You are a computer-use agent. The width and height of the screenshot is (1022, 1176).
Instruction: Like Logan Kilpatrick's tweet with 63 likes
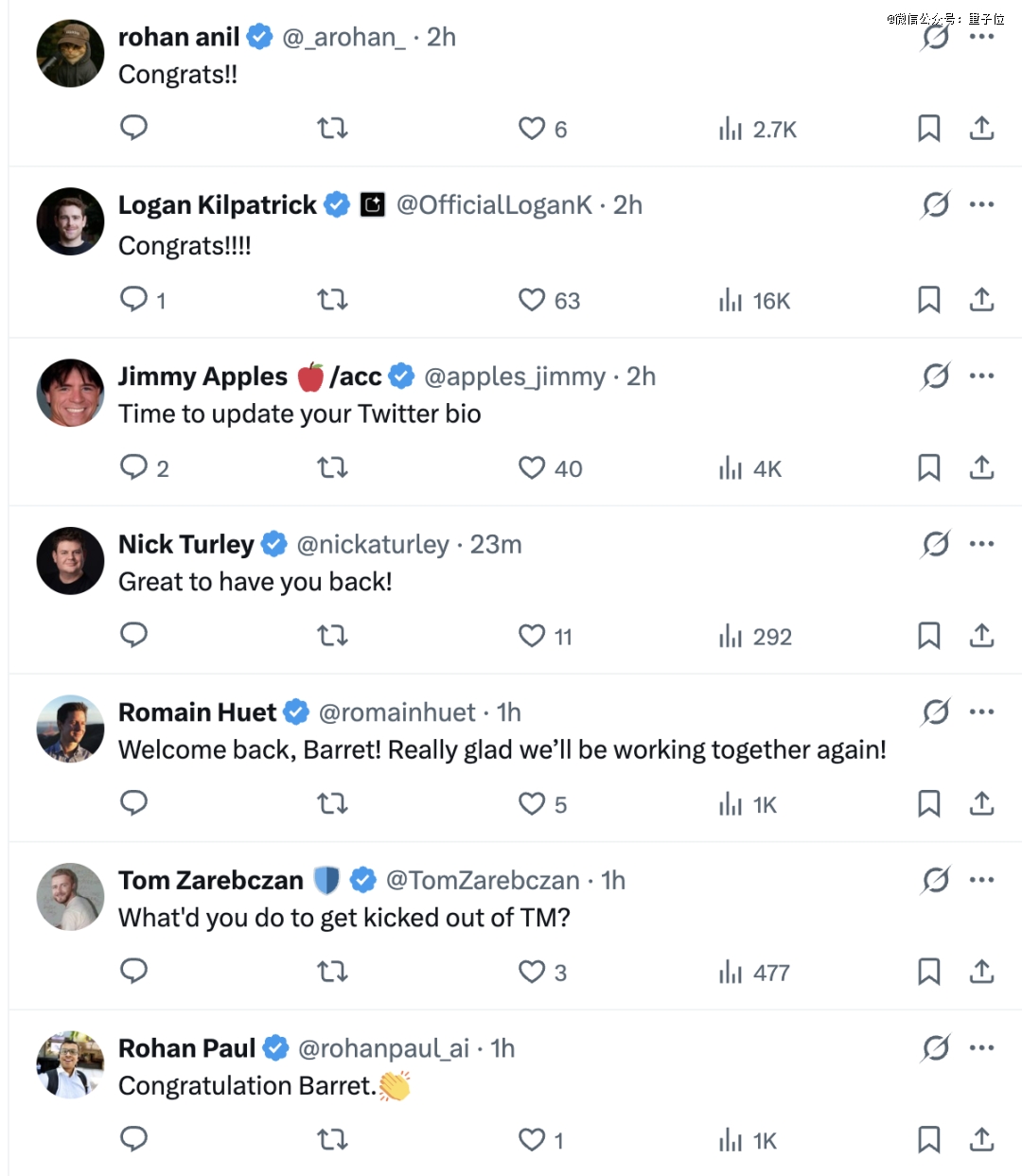tap(532, 300)
